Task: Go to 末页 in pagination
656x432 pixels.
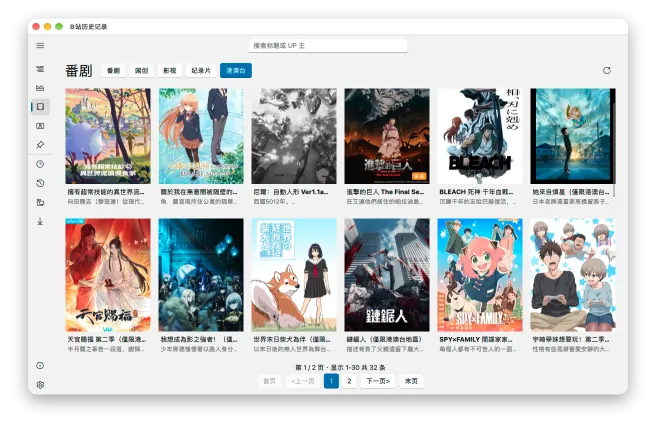Action: [411, 381]
